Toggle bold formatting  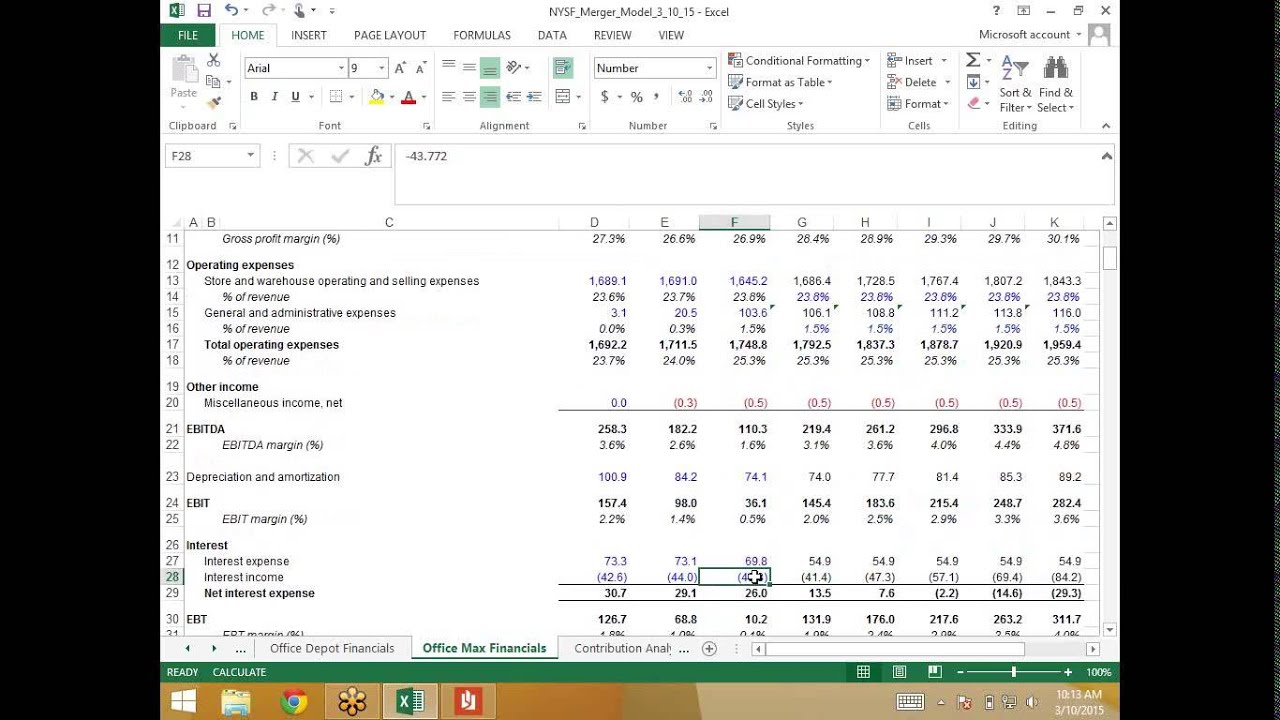click(x=254, y=97)
